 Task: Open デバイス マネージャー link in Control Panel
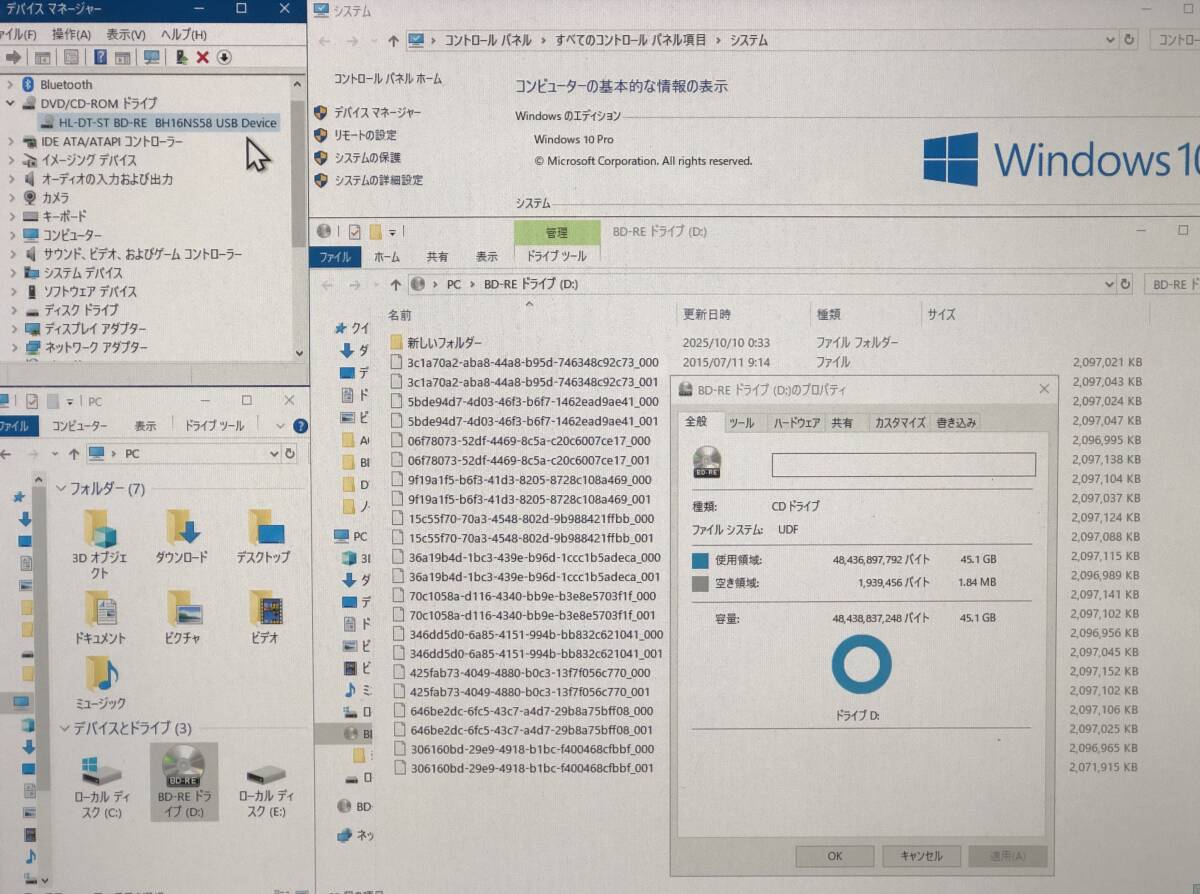pos(377,113)
